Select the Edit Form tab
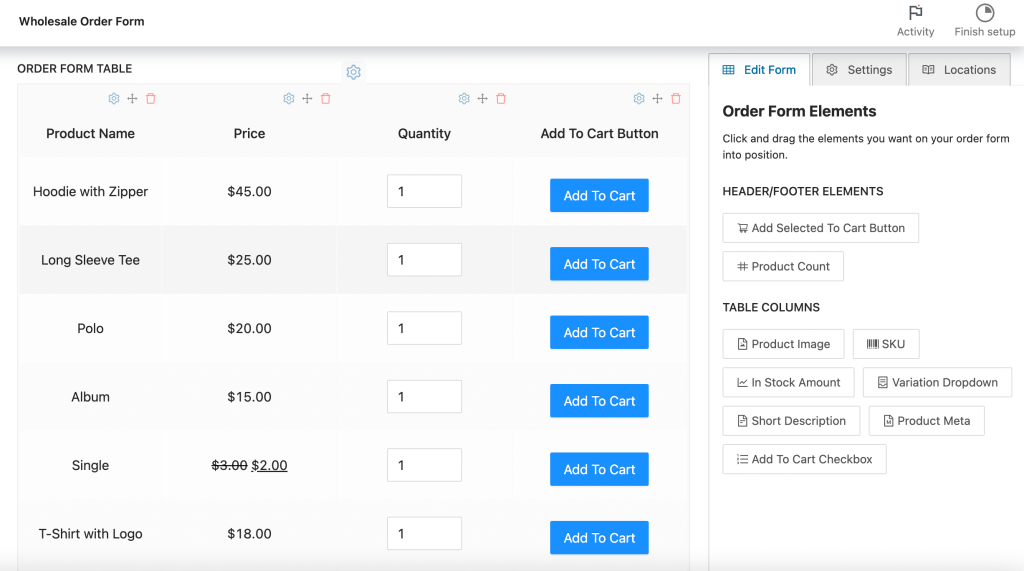 [x=759, y=70]
